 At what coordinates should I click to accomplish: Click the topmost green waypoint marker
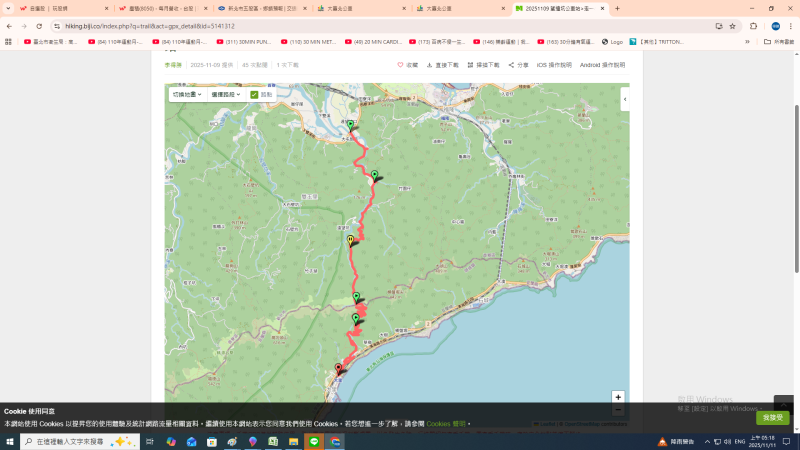[x=350, y=124]
